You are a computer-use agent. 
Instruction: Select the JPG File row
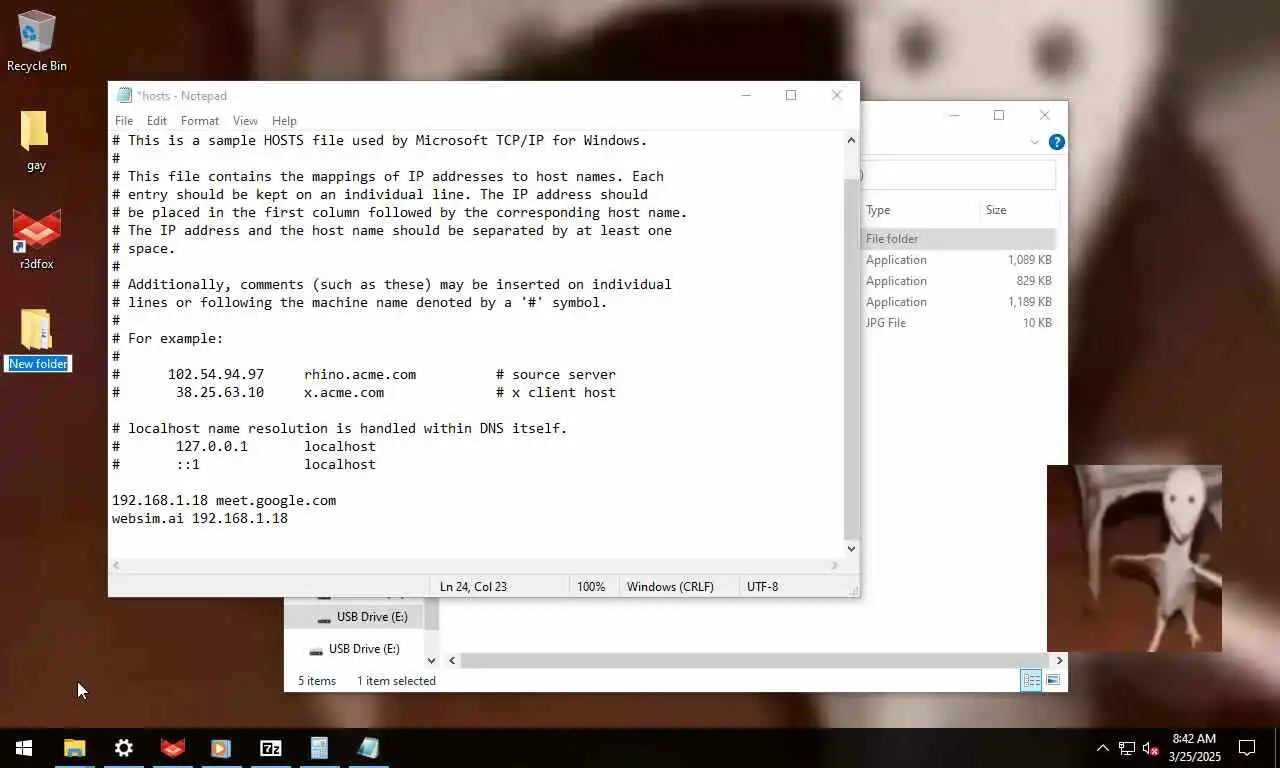click(958, 323)
